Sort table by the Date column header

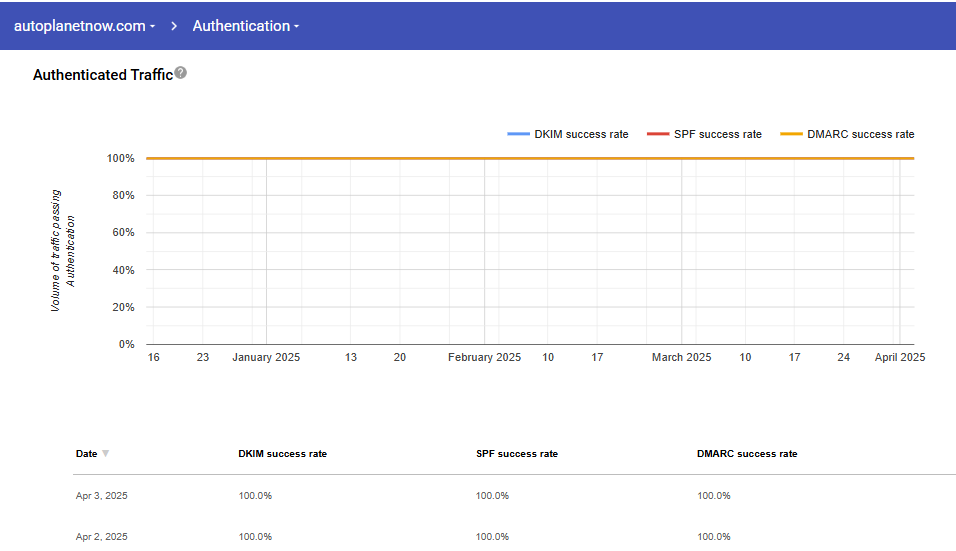[87, 454]
